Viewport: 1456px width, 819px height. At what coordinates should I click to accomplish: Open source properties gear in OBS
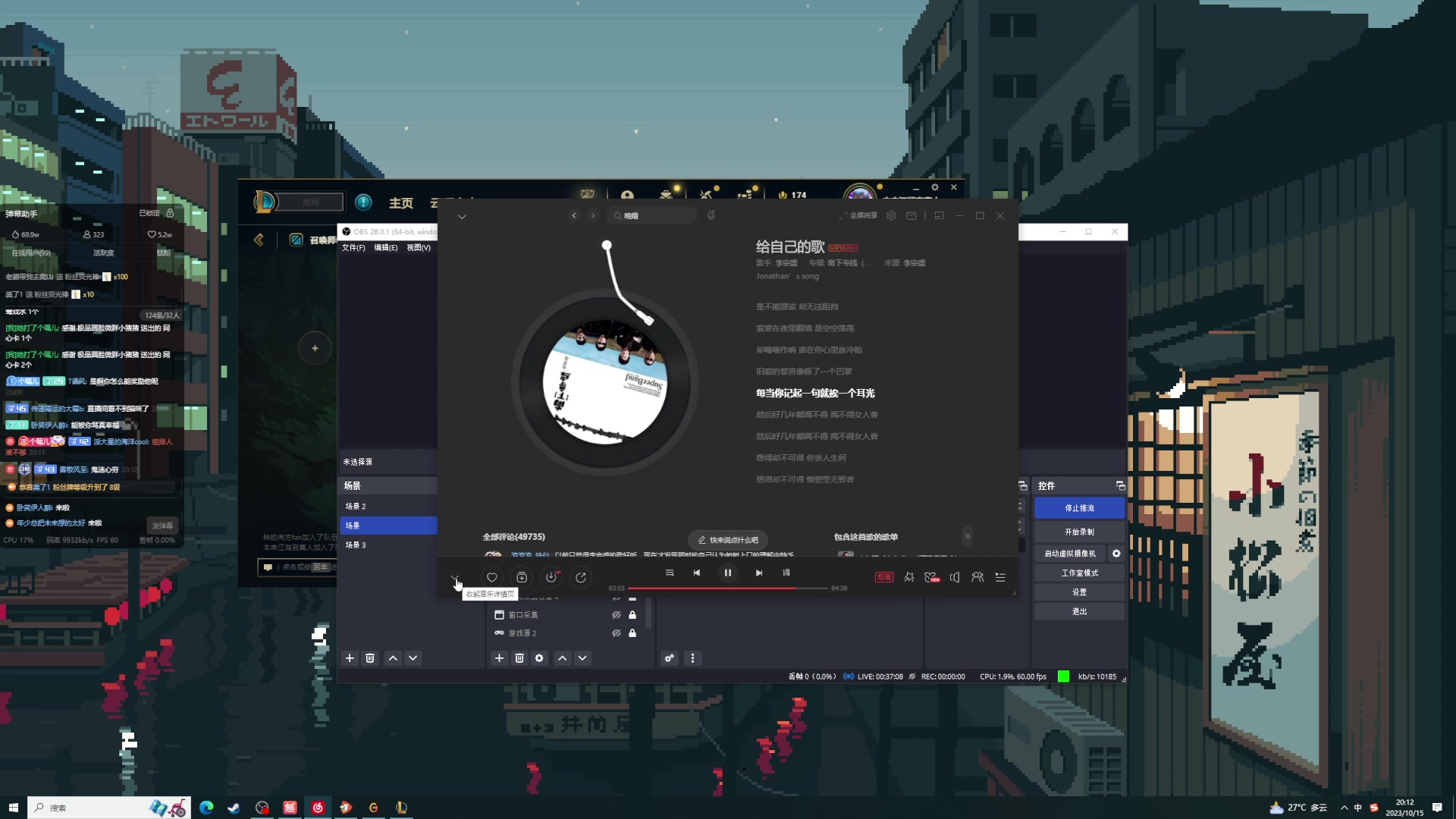tap(539, 658)
